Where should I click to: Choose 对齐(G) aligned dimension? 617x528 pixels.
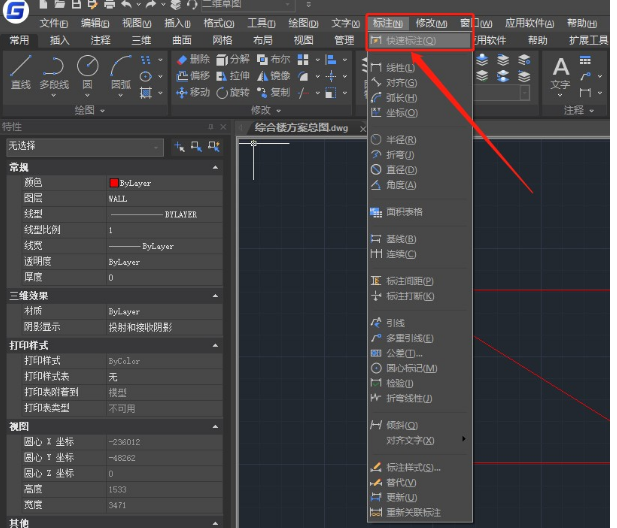tap(419, 83)
